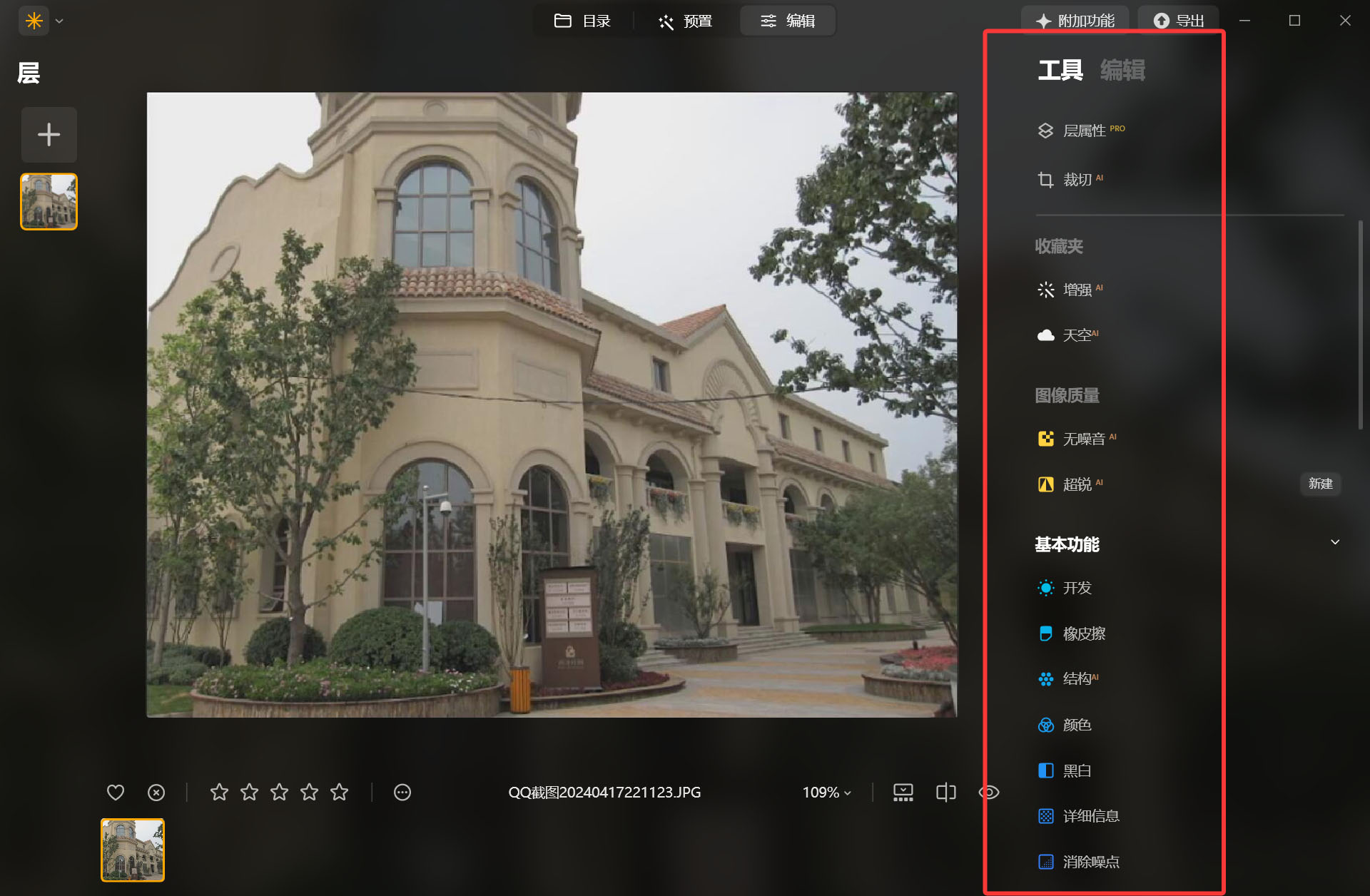
Task: Open the 颜色 color tool
Action: point(1065,725)
